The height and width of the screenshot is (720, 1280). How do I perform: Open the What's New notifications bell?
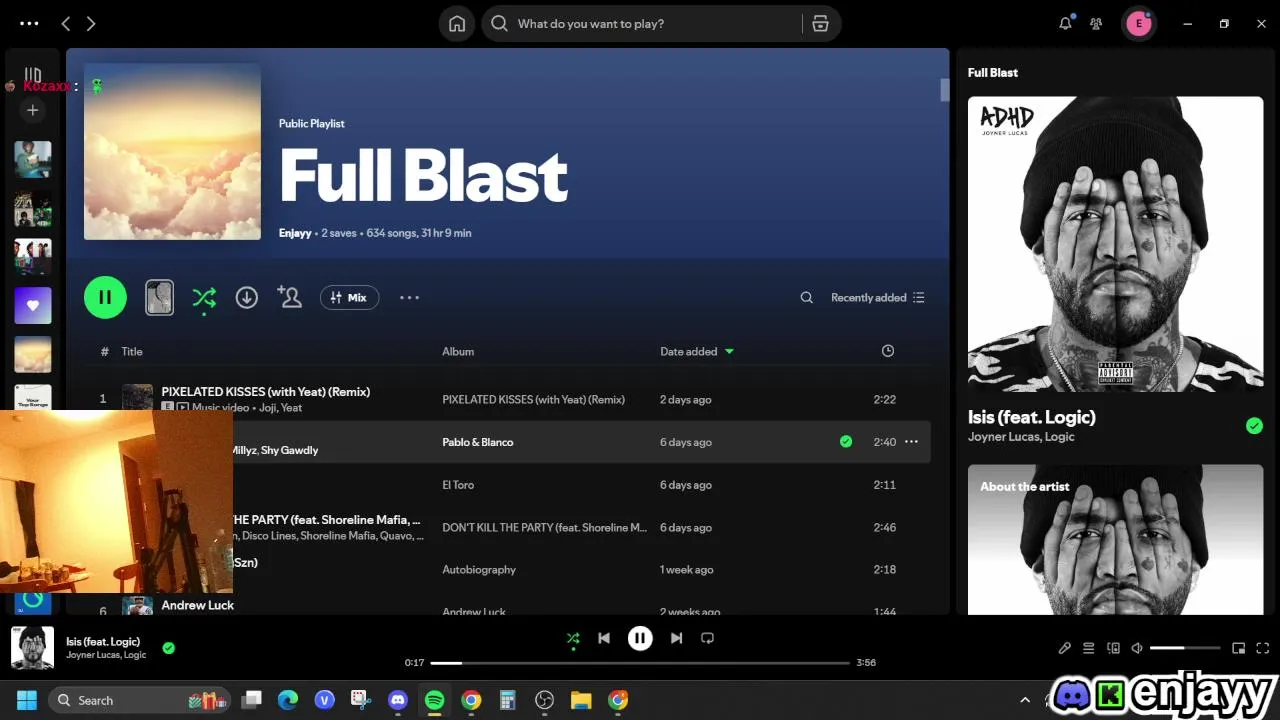pos(1066,23)
